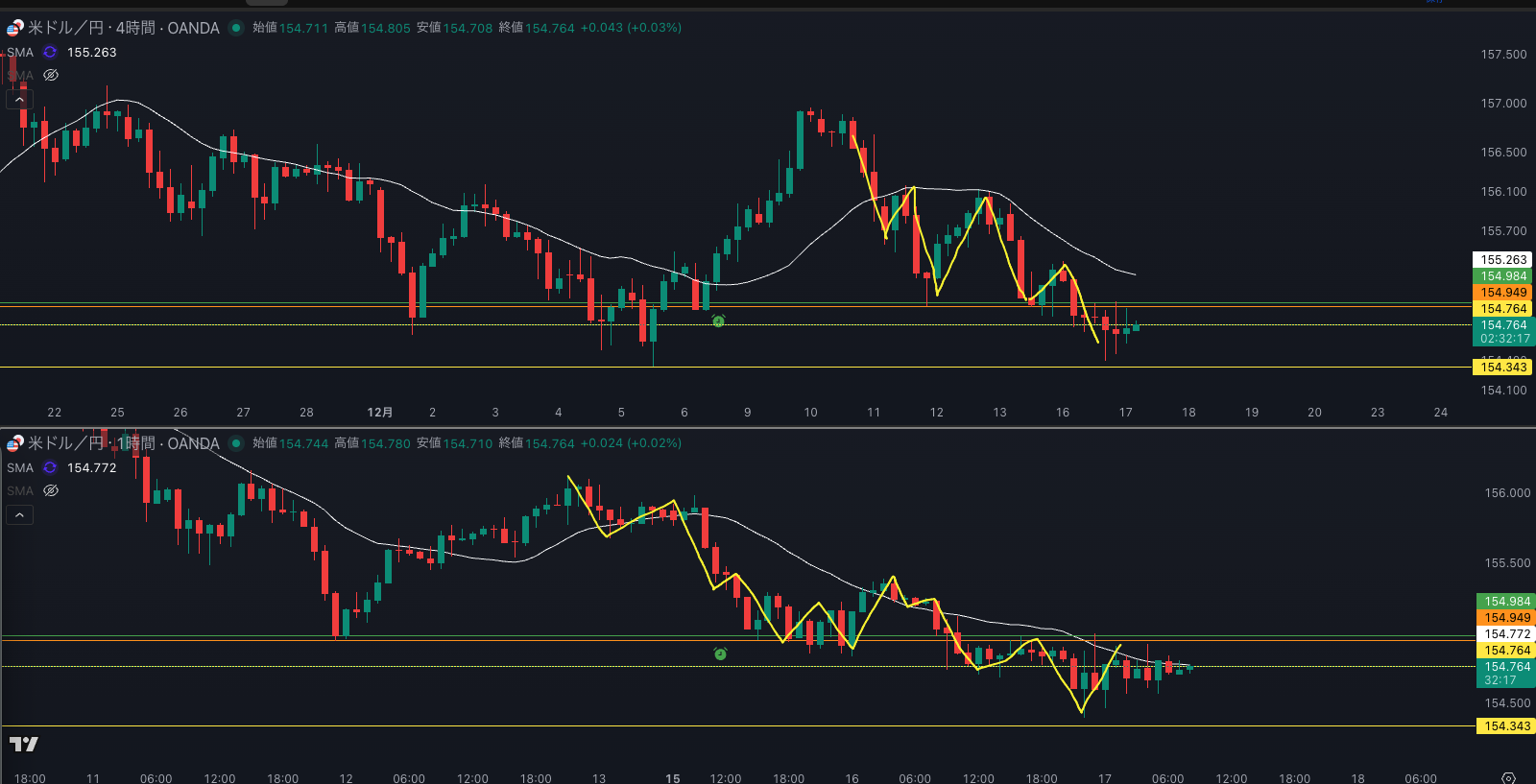Click the green market status dot on the 1-hour chart

click(x=236, y=443)
